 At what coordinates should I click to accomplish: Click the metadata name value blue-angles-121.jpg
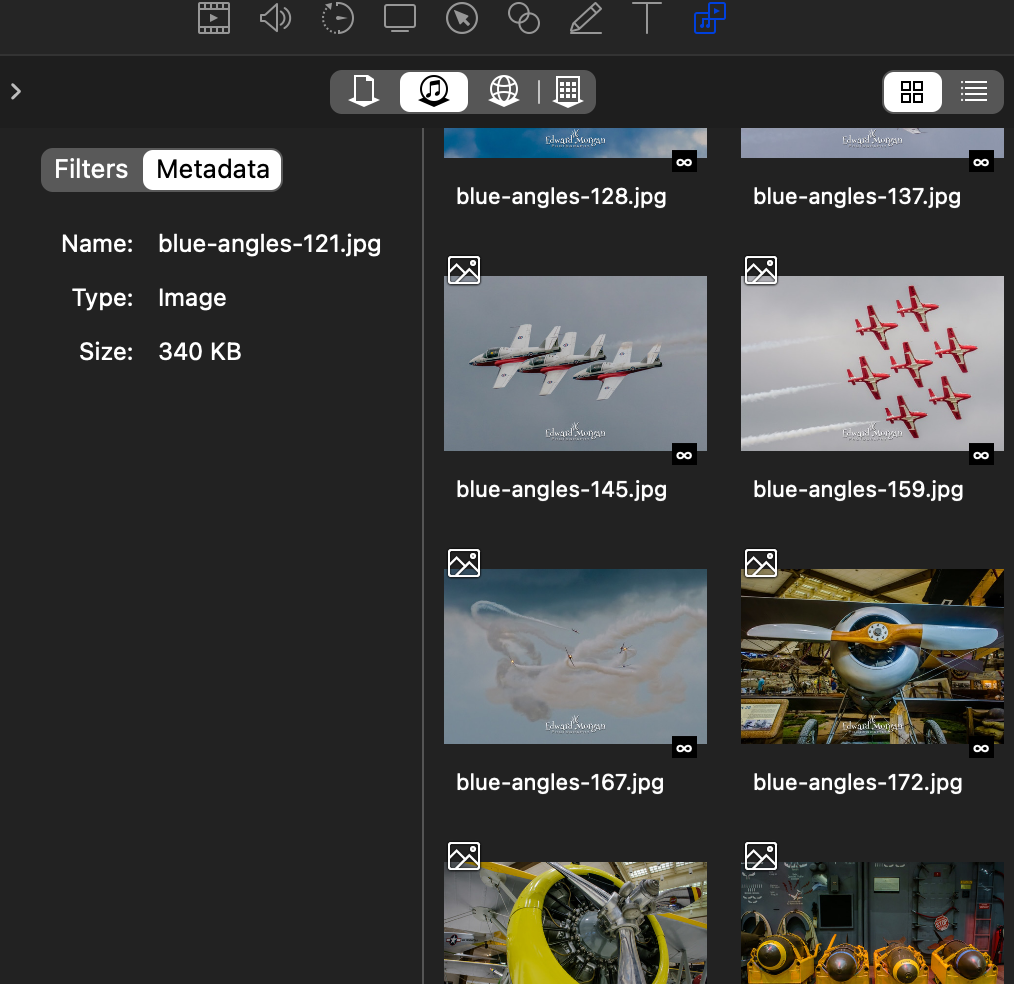[x=270, y=244]
